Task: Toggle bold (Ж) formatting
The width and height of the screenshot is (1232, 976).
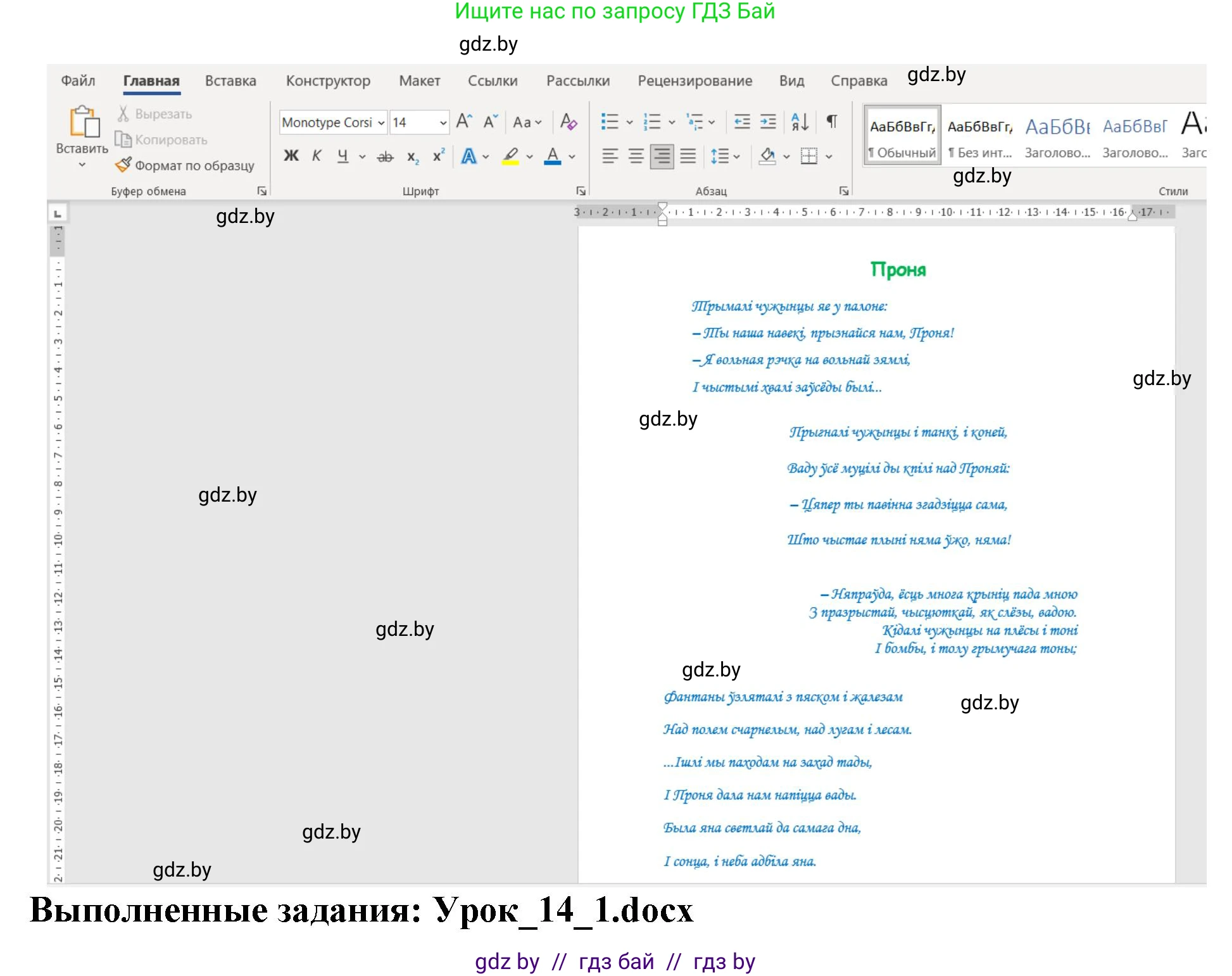Action: coord(291,156)
